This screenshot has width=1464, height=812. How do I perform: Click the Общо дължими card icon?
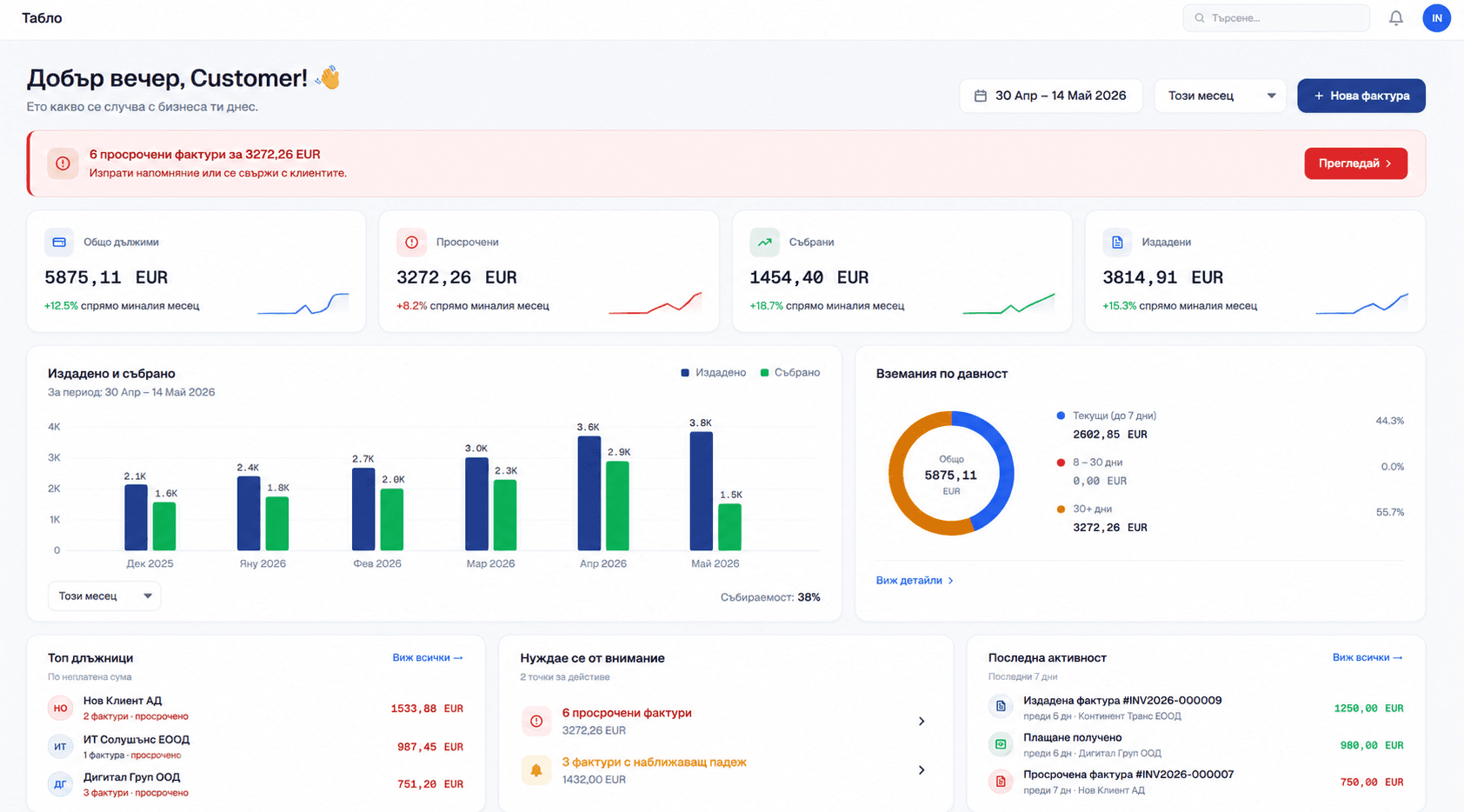[59, 242]
